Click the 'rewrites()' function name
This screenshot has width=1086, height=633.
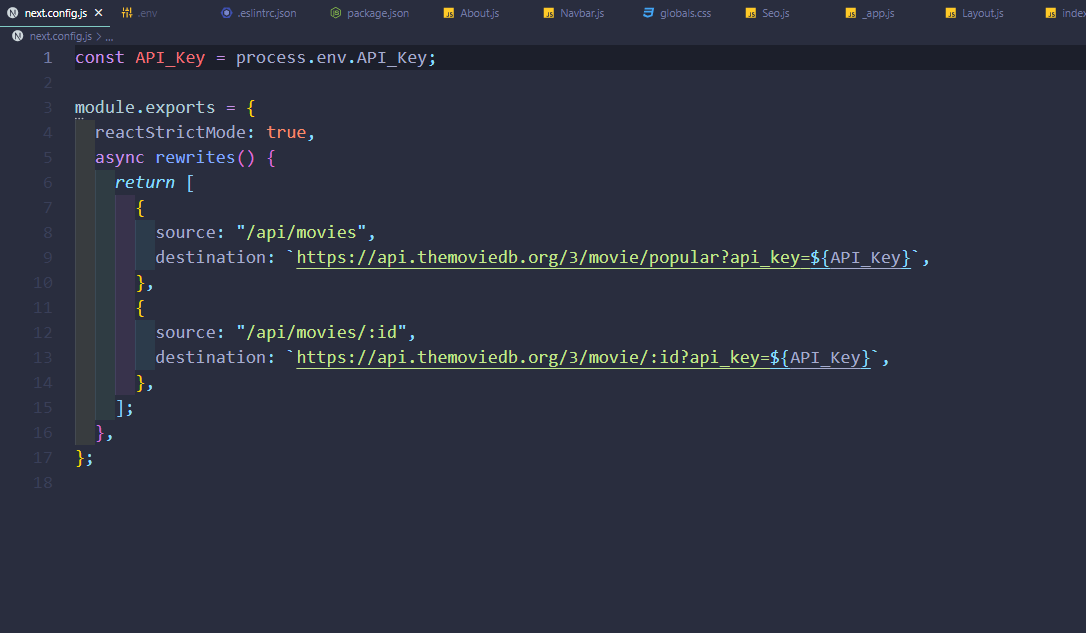click(205, 157)
